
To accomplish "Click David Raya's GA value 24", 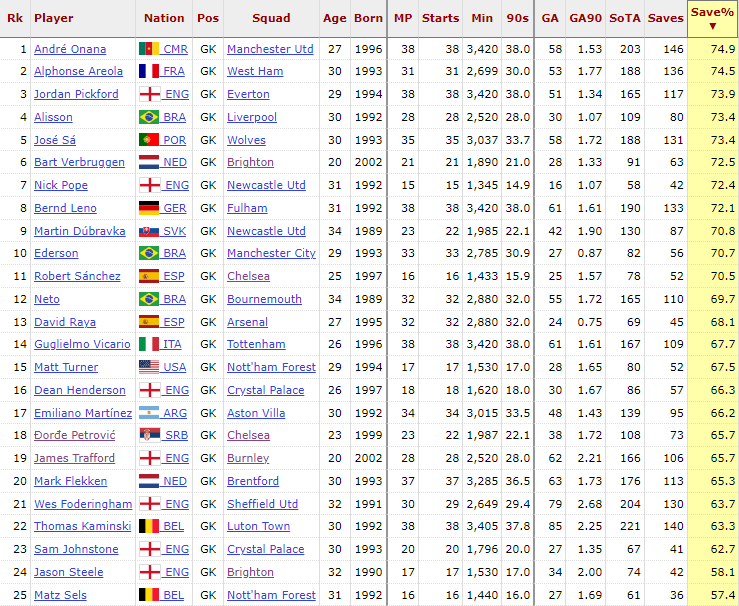I will 555,322.
